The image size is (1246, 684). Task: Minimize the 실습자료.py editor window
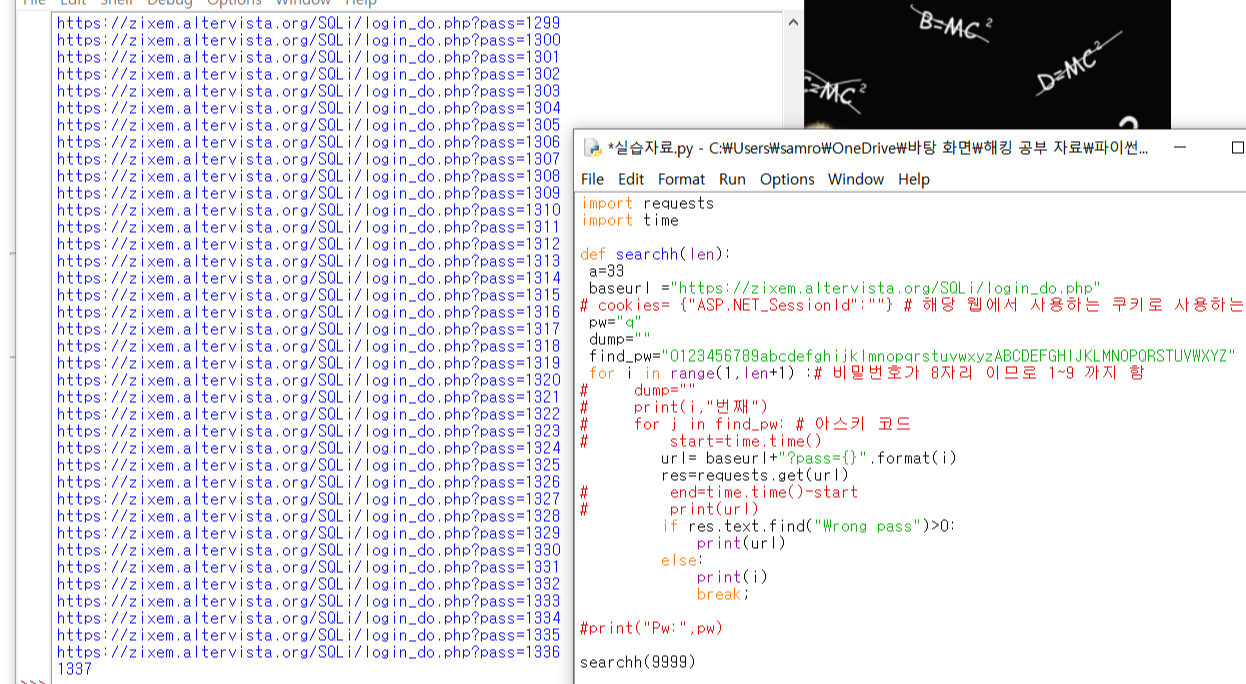(x=1179, y=148)
